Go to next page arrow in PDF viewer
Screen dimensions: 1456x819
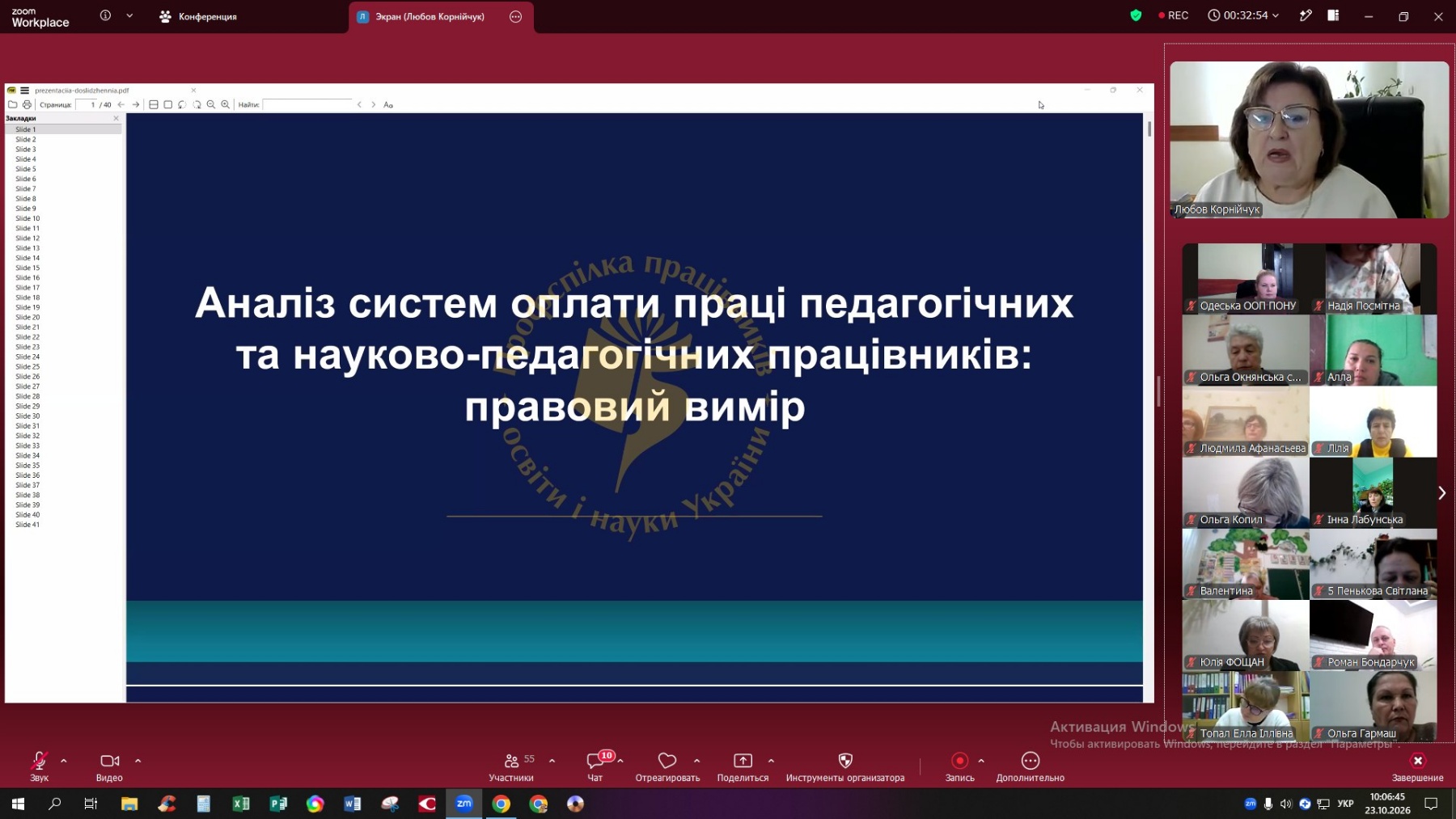(x=136, y=104)
